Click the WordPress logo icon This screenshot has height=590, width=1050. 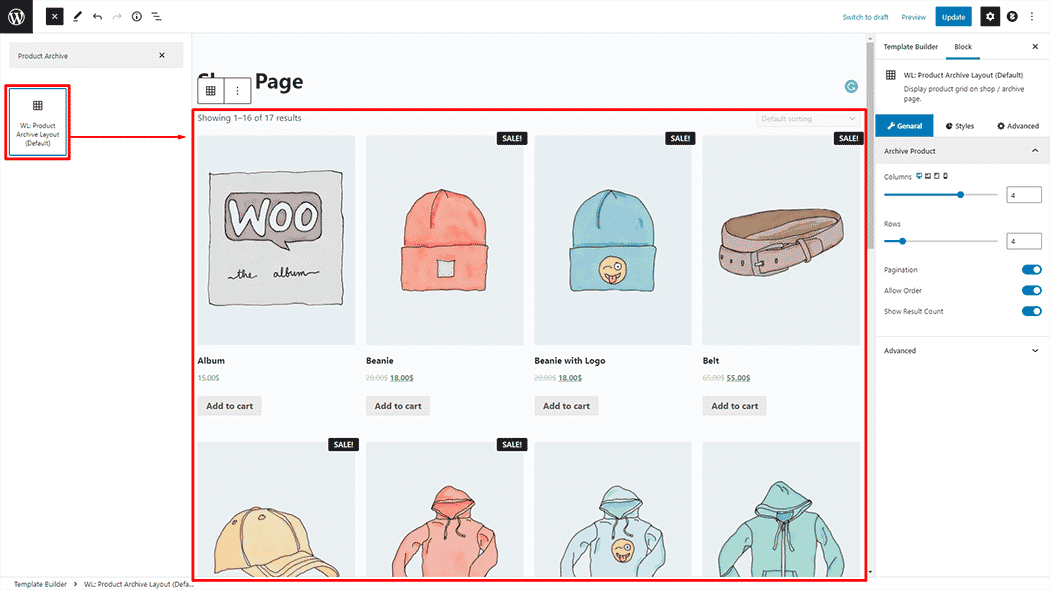[17, 16]
